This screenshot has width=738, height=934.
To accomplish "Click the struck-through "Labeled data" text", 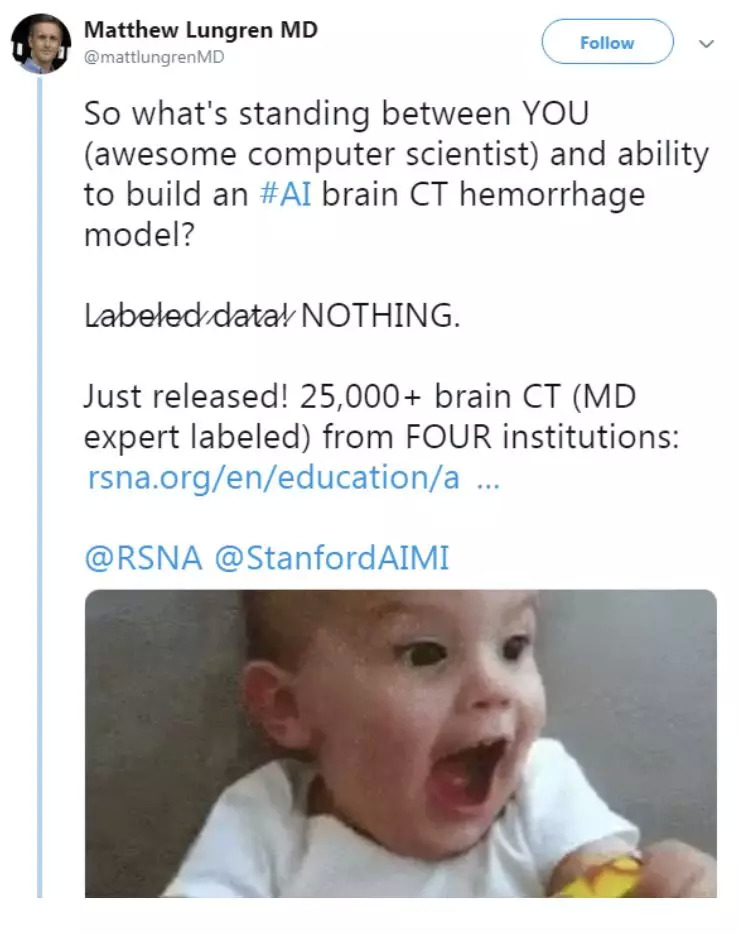I will [188, 316].
